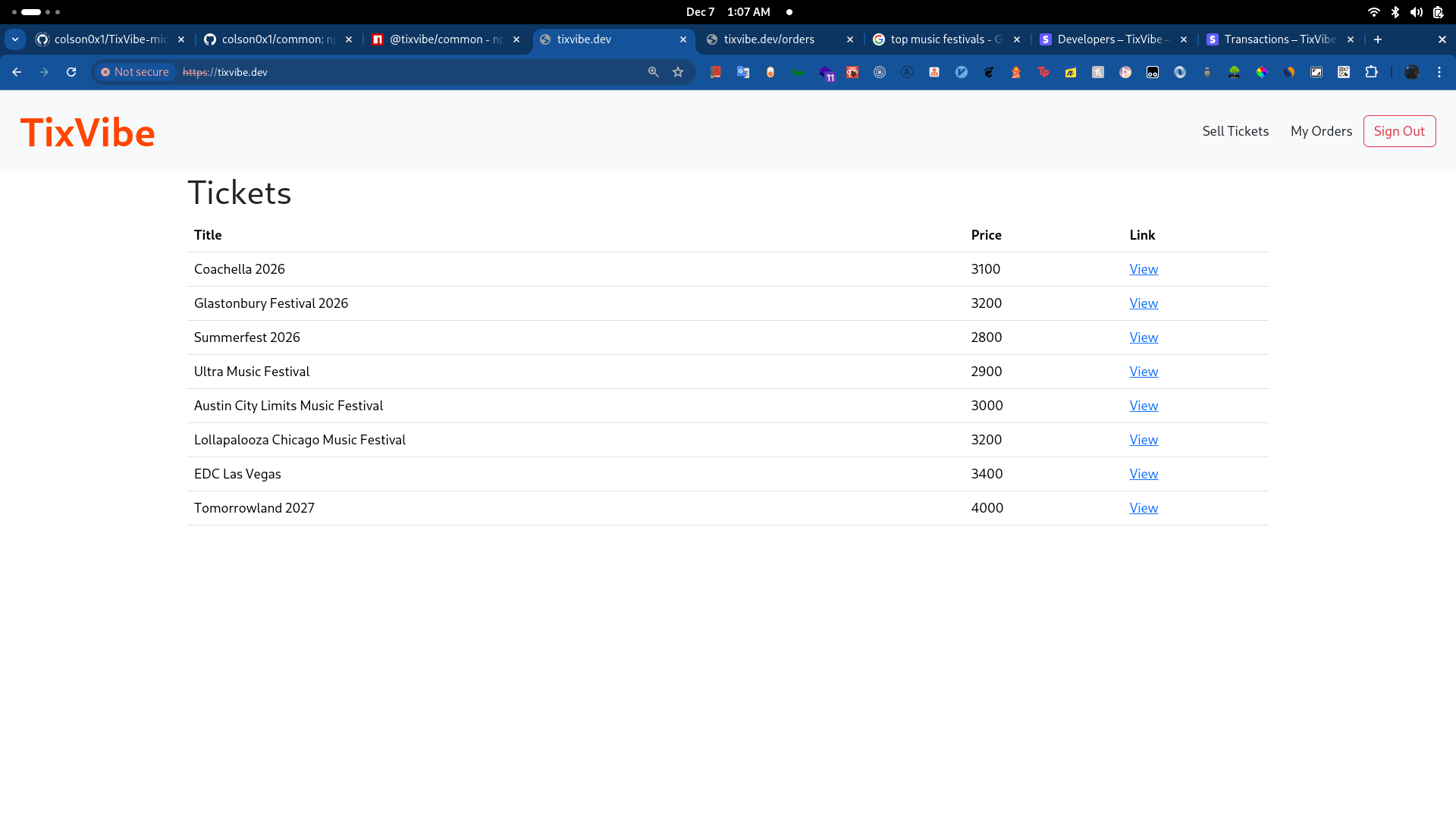View Tomorrowland 2027 ticket listing

click(1143, 507)
